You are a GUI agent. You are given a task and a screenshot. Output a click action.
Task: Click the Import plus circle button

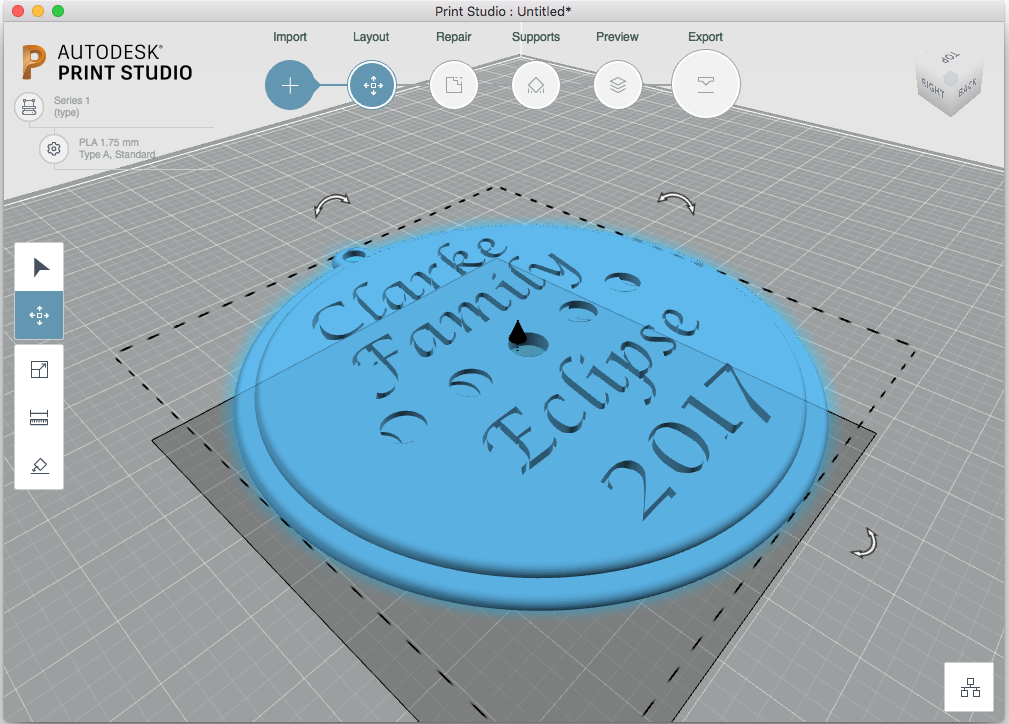pyautogui.click(x=290, y=85)
